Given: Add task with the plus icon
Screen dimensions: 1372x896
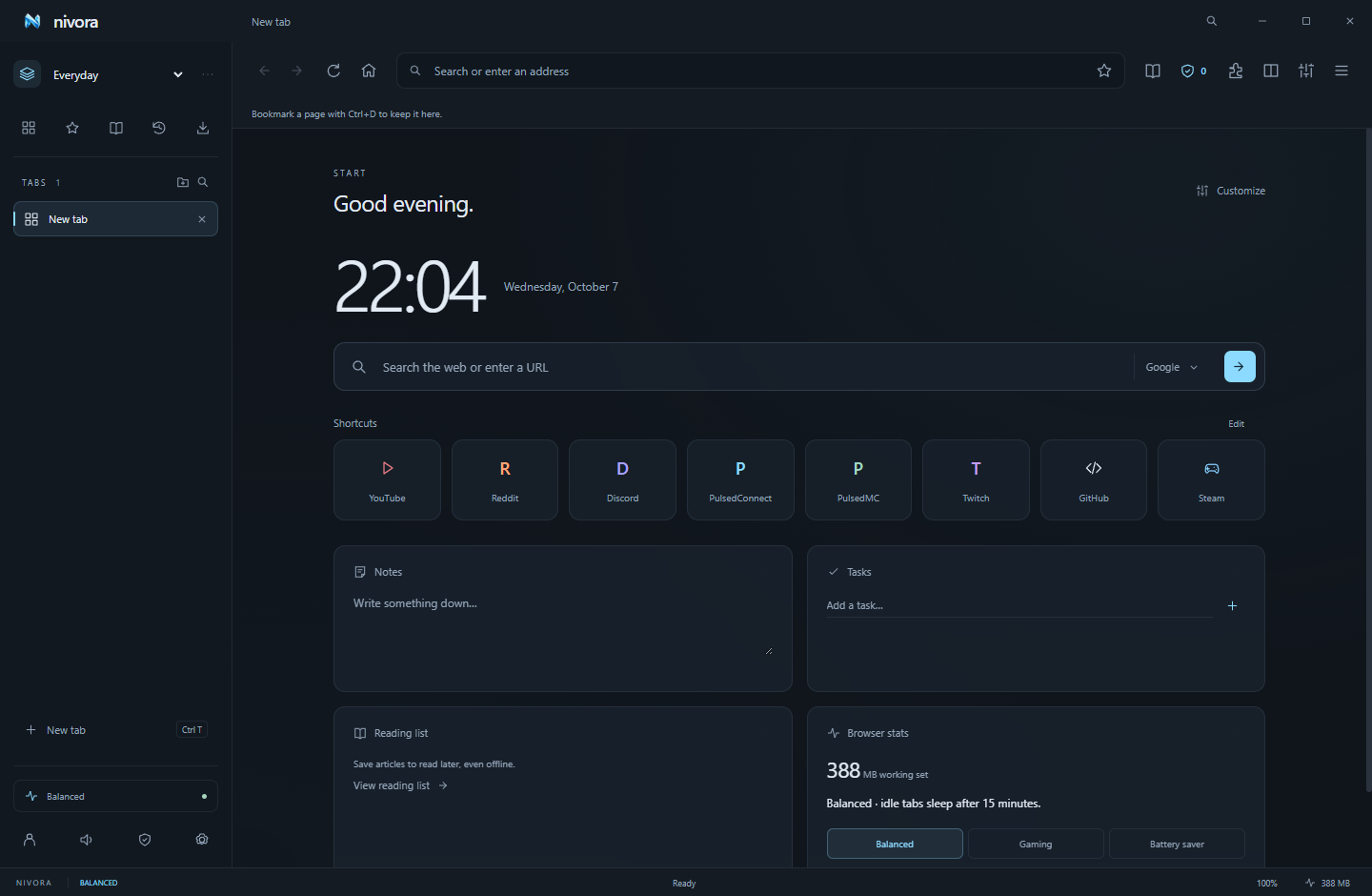Looking at the screenshot, I should click(1232, 605).
